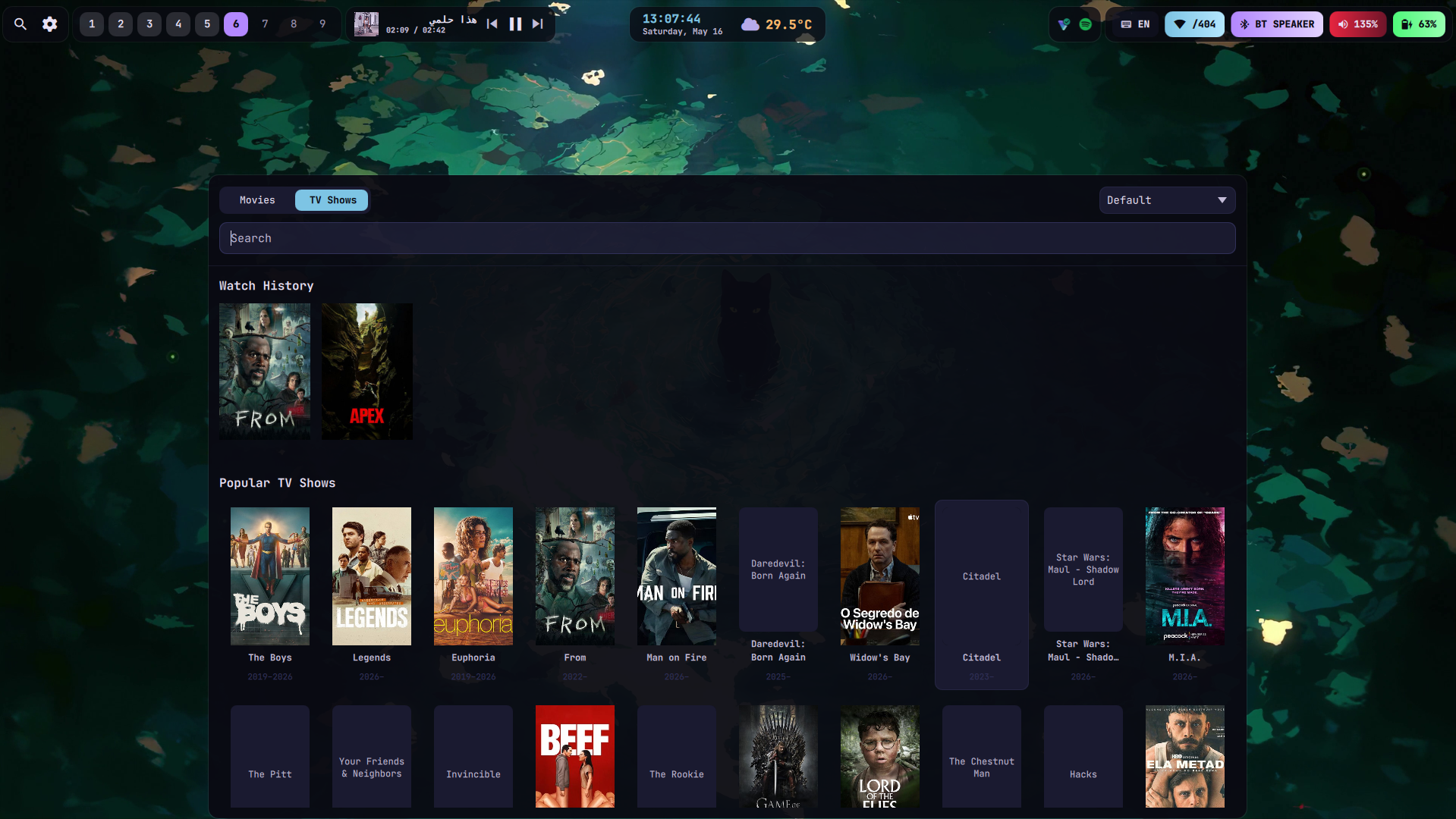
Task: Open the EN keyboard layout indicator
Action: click(1135, 24)
